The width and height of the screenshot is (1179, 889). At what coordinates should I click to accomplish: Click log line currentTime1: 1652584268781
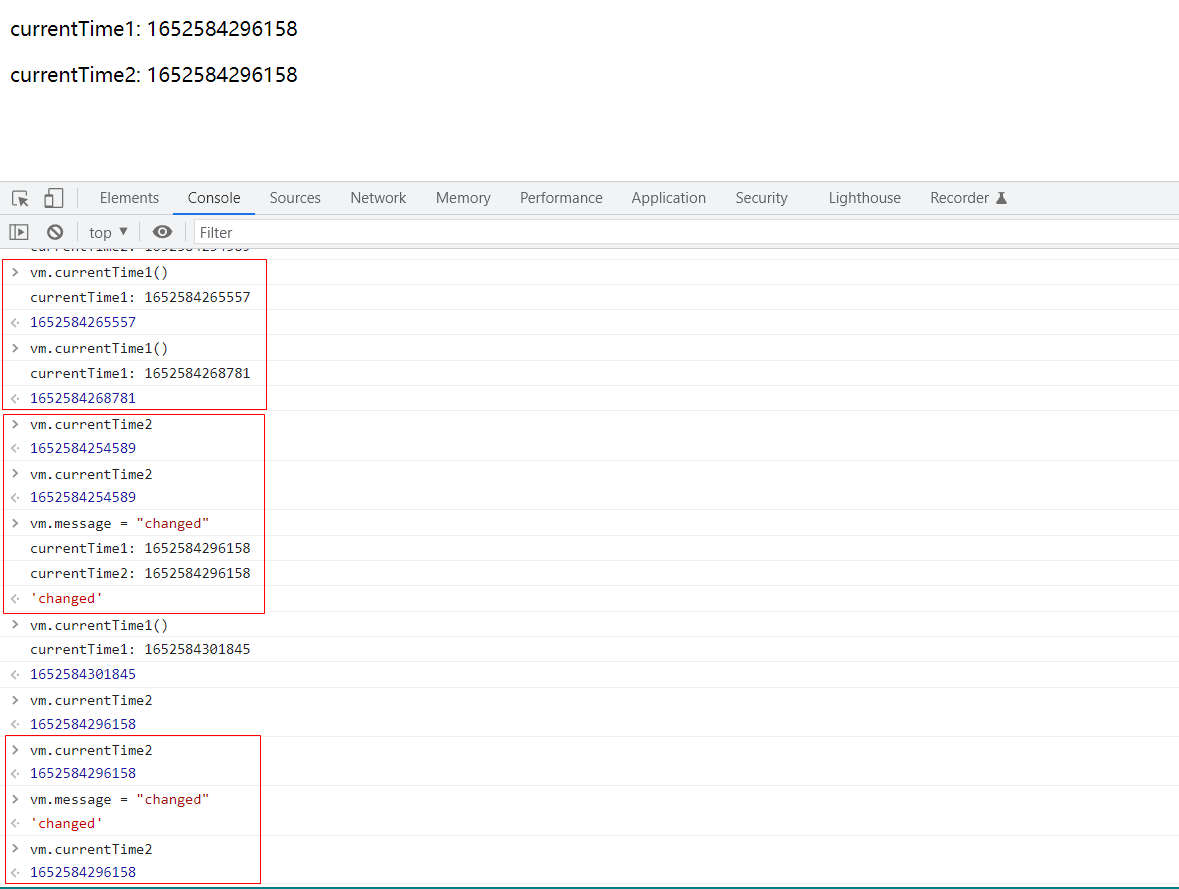tap(140, 373)
